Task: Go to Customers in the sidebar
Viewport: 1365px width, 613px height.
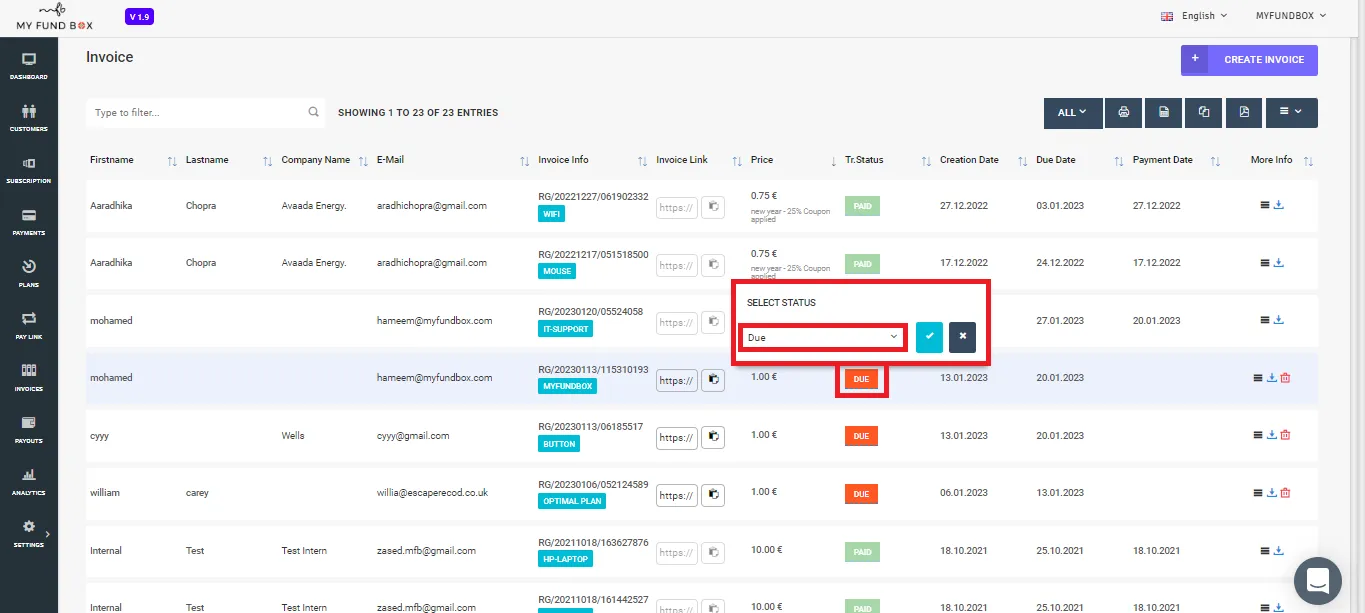Action: (x=28, y=118)
